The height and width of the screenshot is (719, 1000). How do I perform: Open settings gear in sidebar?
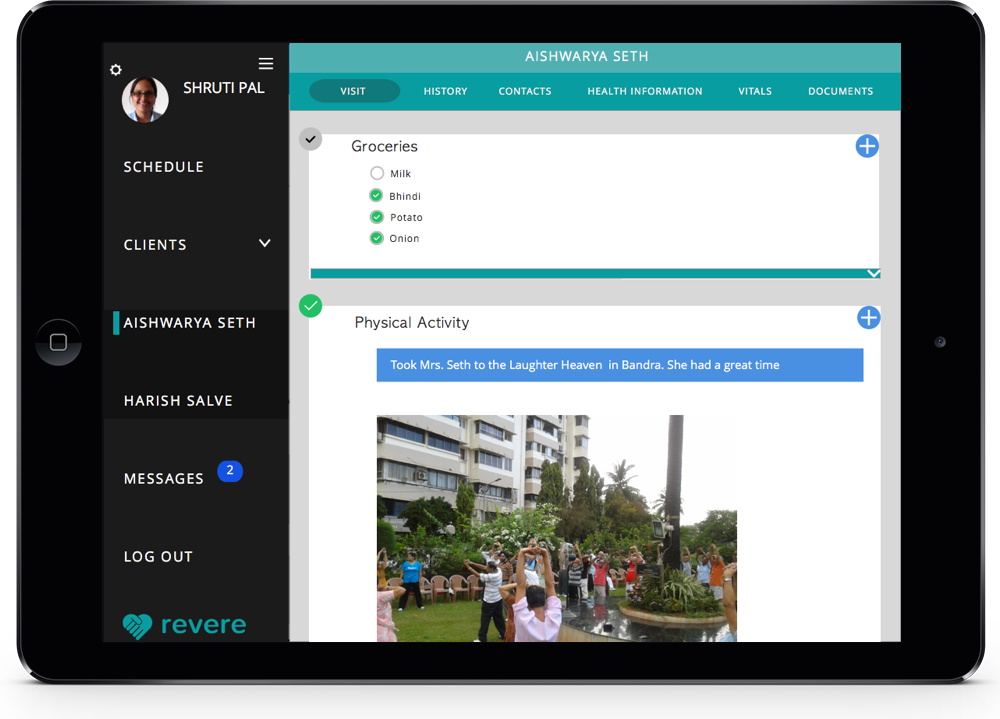tap(116, 70)
